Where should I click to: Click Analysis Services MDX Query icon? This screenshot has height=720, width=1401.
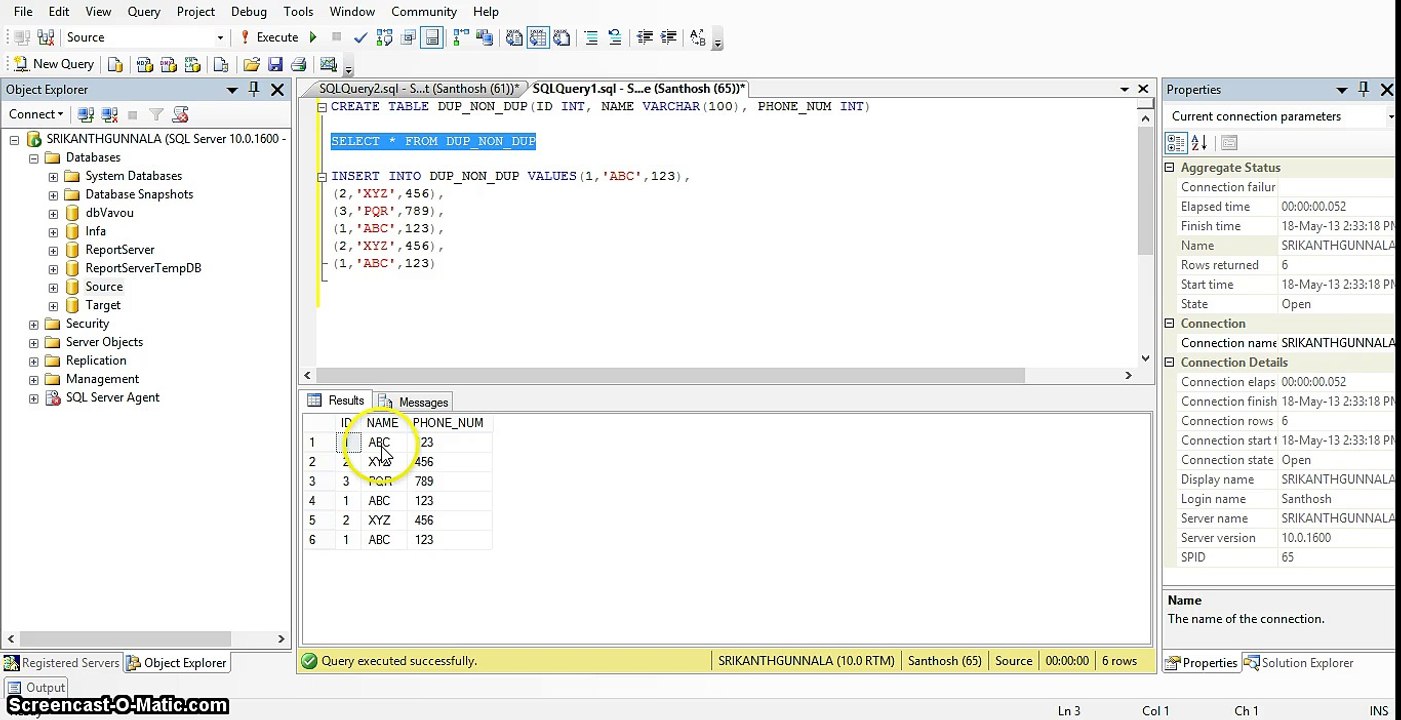click(x=144, y=64)
